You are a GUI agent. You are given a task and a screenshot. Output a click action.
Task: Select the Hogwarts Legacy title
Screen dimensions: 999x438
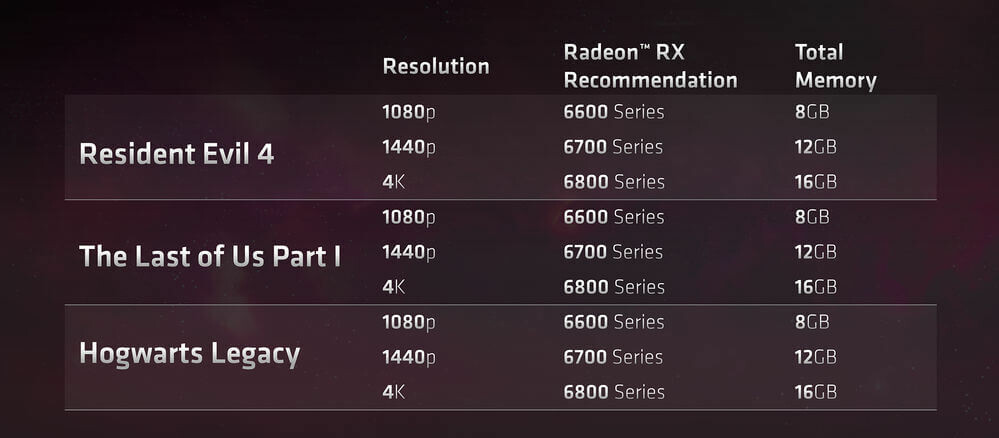pos(189,355)
